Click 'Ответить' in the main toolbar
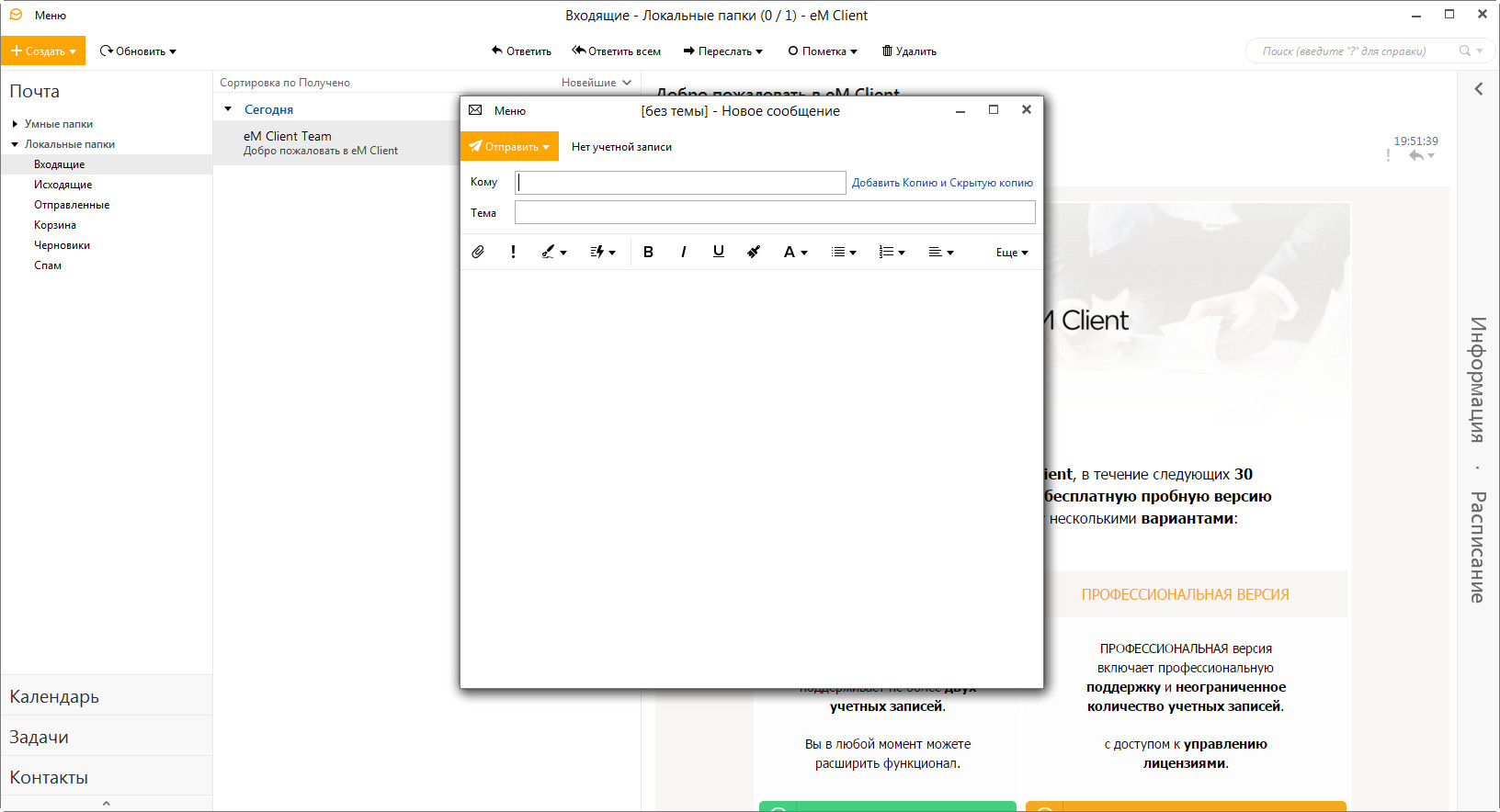 [x=521, y=51]
